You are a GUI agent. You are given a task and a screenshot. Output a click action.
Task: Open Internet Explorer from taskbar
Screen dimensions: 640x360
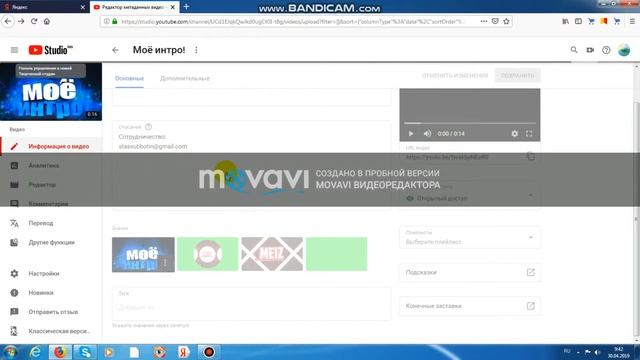tap(35, 352)
